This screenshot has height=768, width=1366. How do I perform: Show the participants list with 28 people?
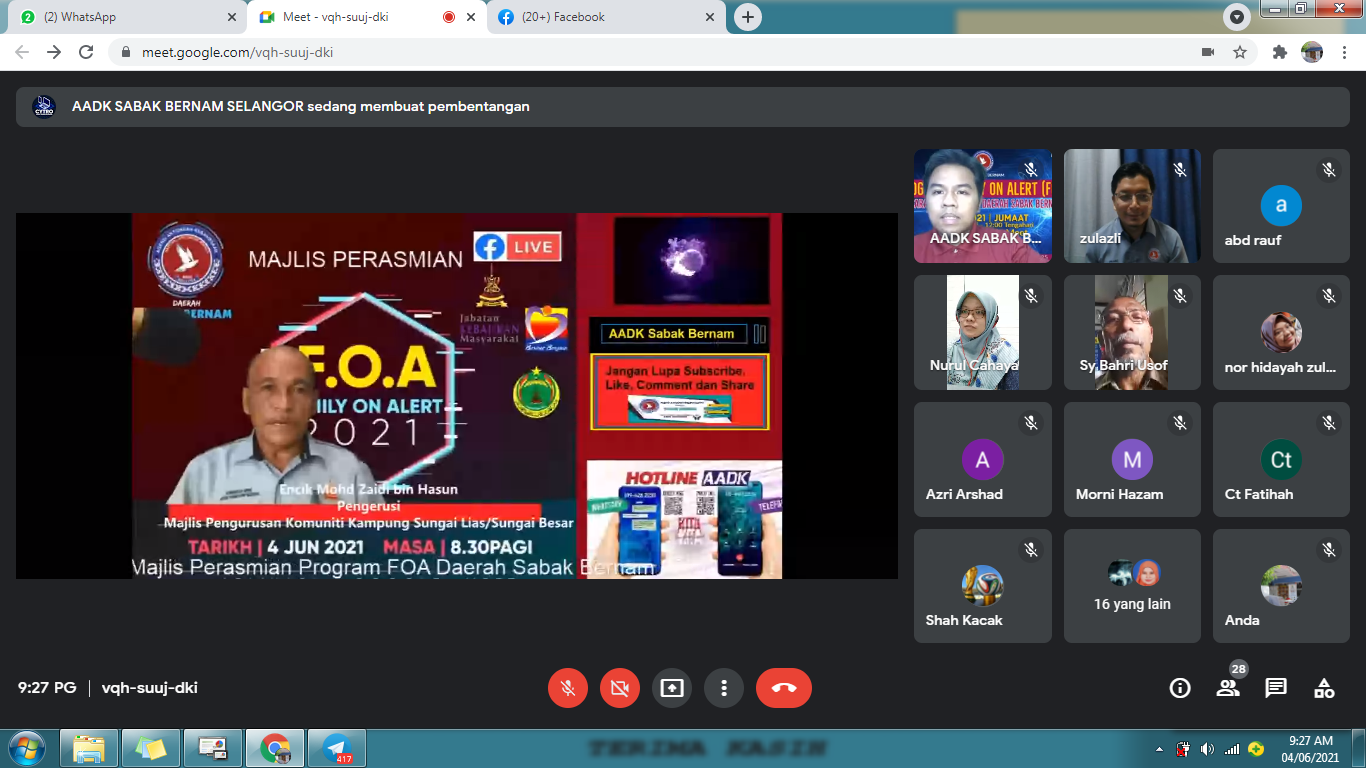pos(1228,687)
